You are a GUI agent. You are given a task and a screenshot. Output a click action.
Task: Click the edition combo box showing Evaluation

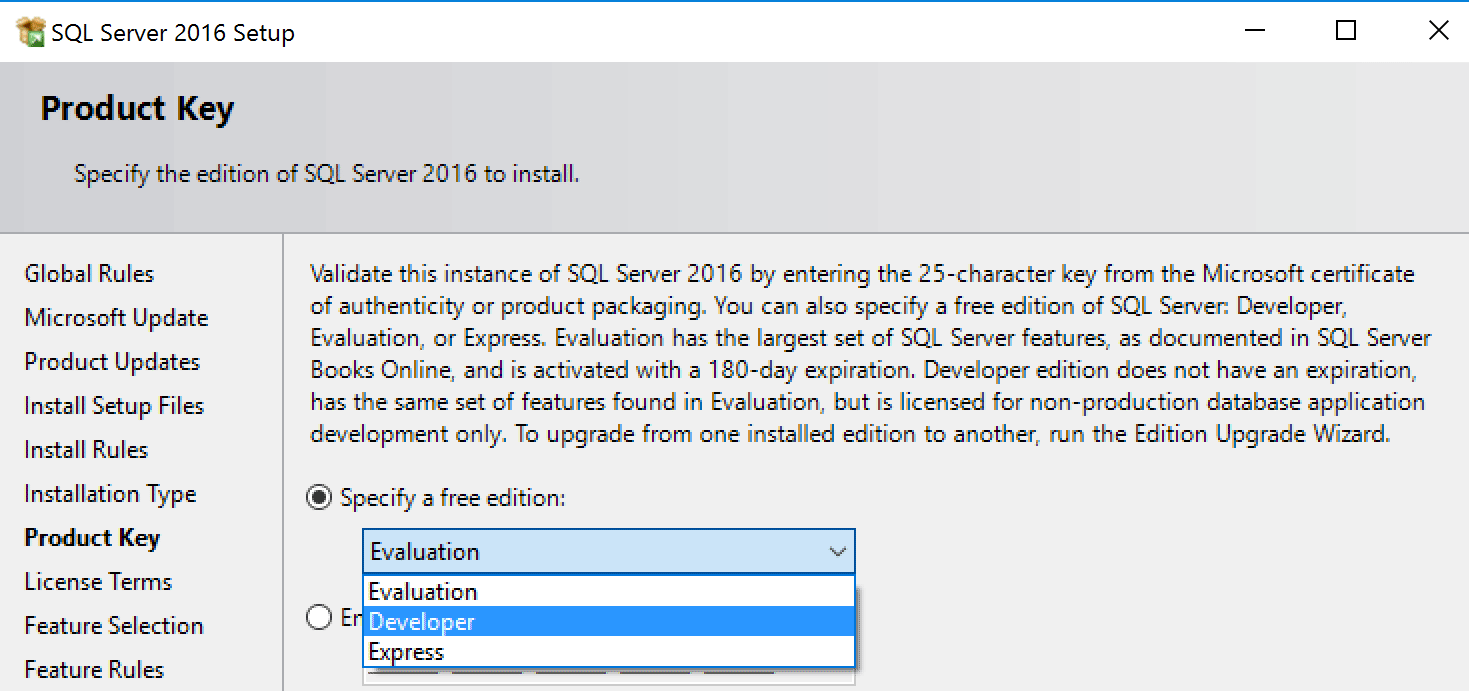[x=590, y=552]
